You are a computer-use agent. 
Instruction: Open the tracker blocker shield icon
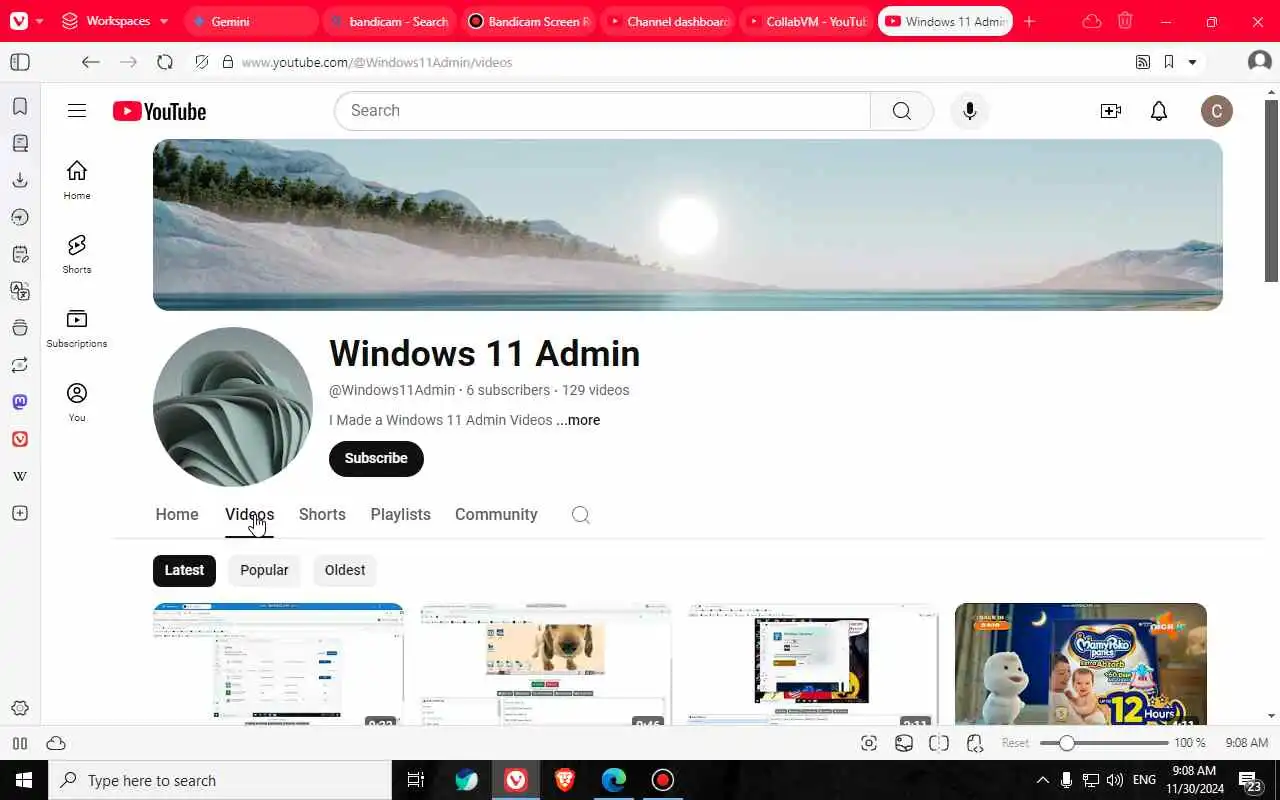[x=202, y=62]
